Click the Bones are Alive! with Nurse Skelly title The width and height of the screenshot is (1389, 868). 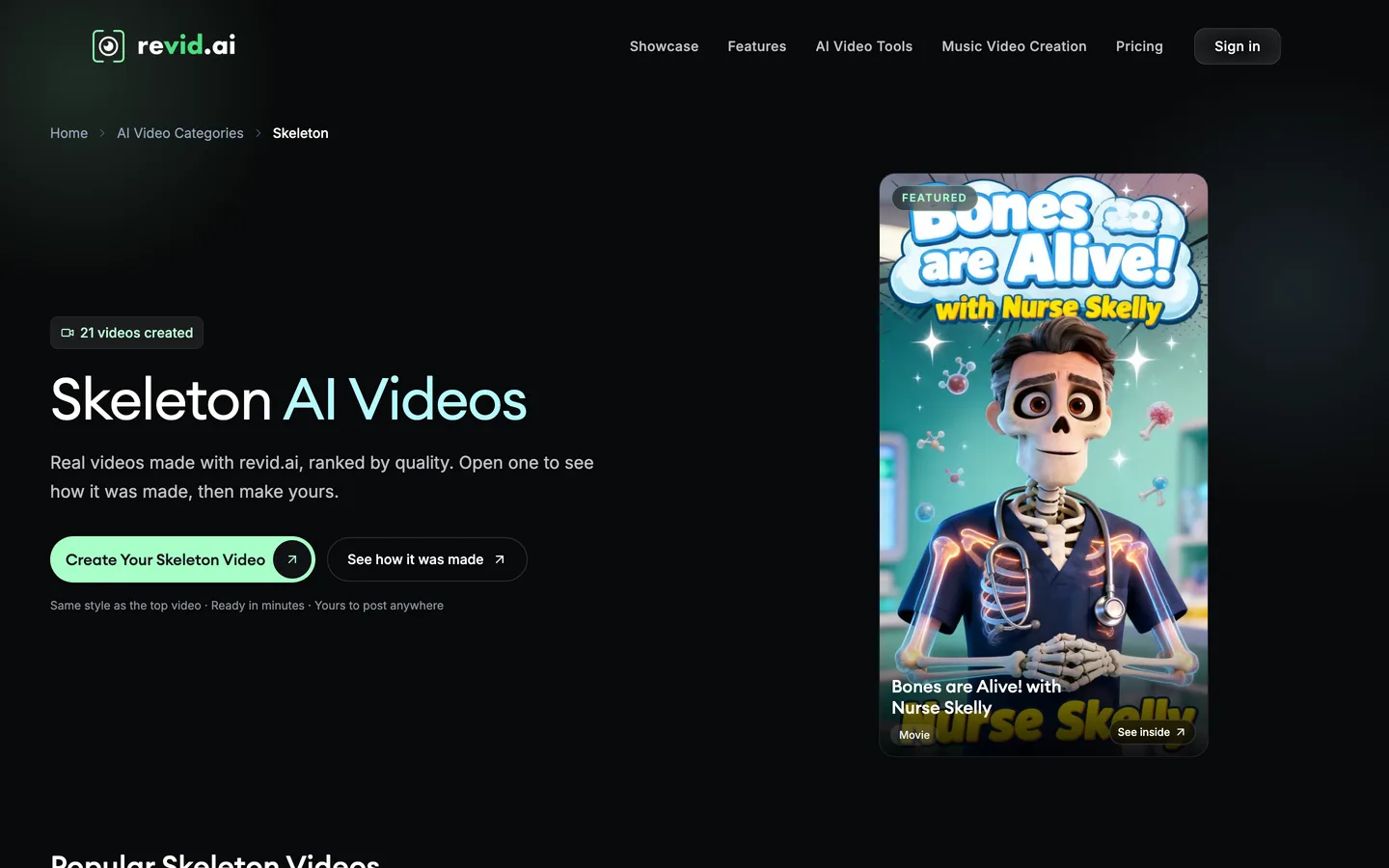976,696
